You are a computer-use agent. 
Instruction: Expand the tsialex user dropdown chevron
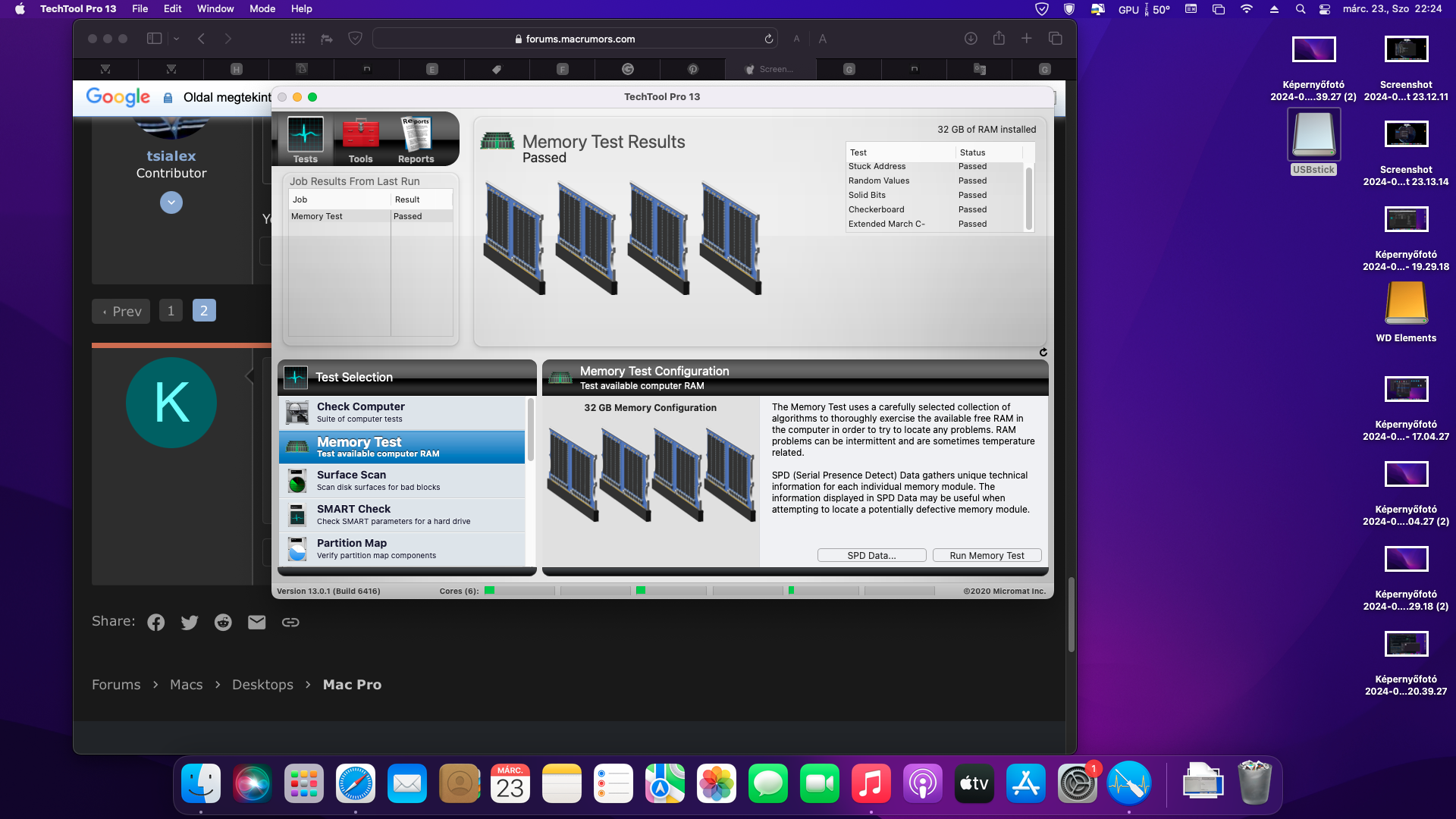click(x=171, y=202)
